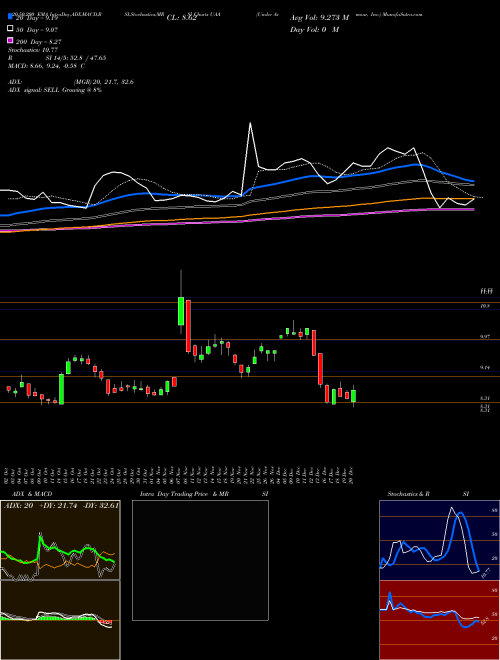500x660 pixels.
Task: Click the ADX line chart panel
Action: (x=60, y=540)
